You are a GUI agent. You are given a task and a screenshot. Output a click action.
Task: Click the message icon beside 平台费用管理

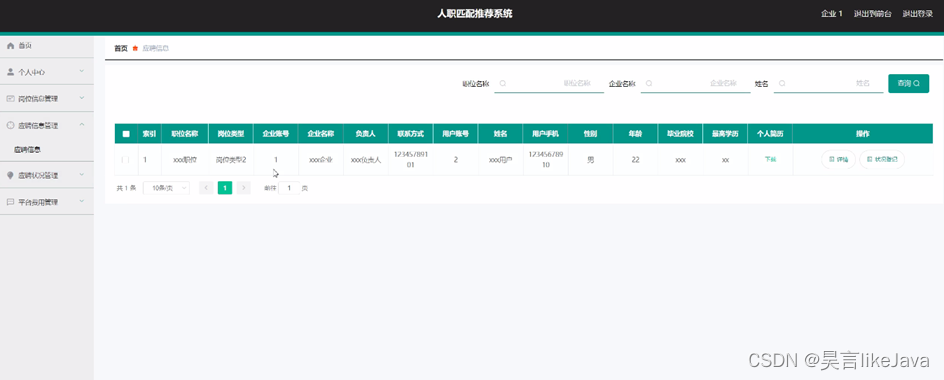pos(10,202)
